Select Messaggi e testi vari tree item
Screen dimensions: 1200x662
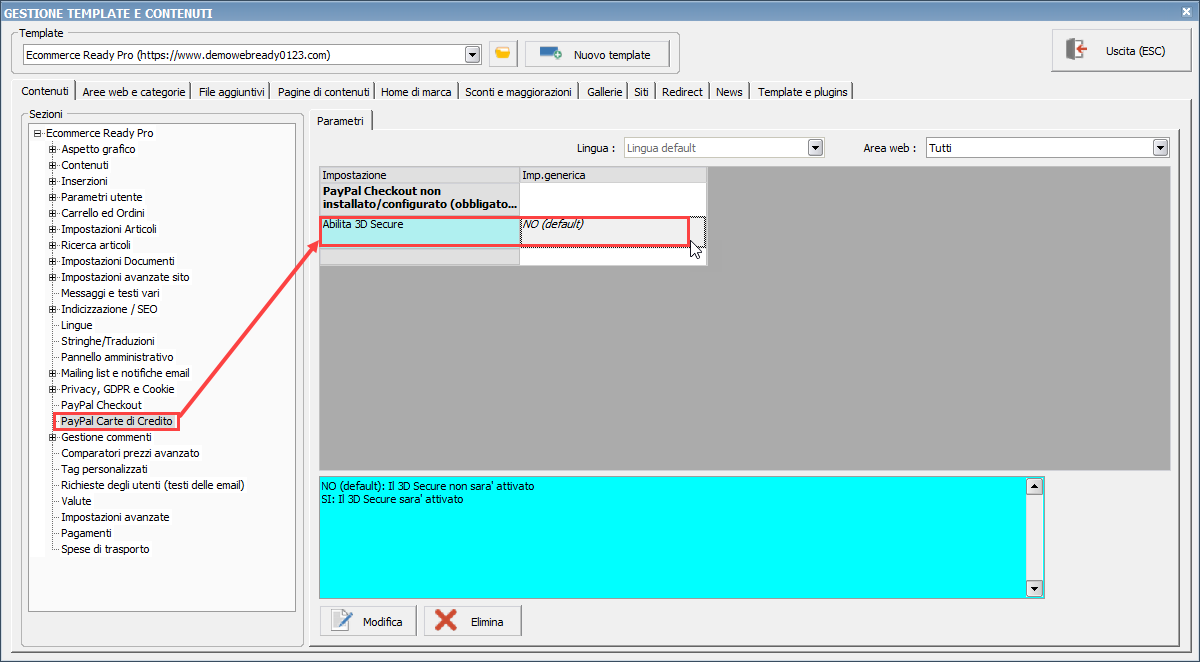tap(110, 293)
